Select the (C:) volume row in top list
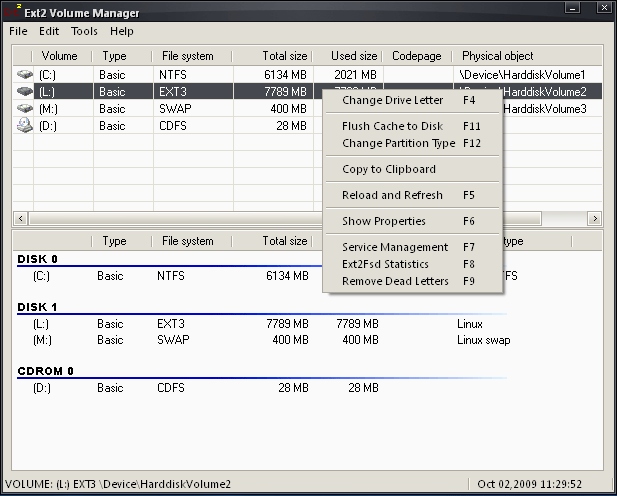The width and height of the screenshot is (617, 496). click(307, 74)
